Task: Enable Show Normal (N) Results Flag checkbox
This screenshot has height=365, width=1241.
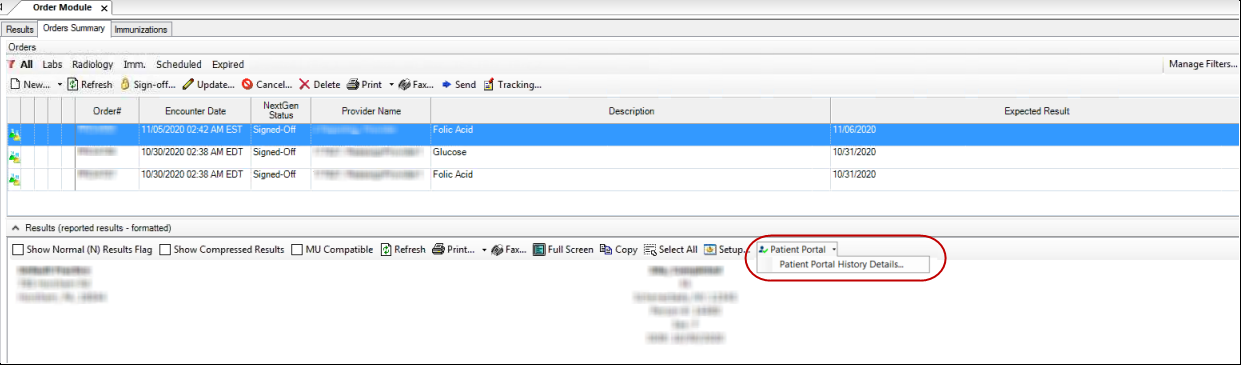Action: tap(18, 250)
